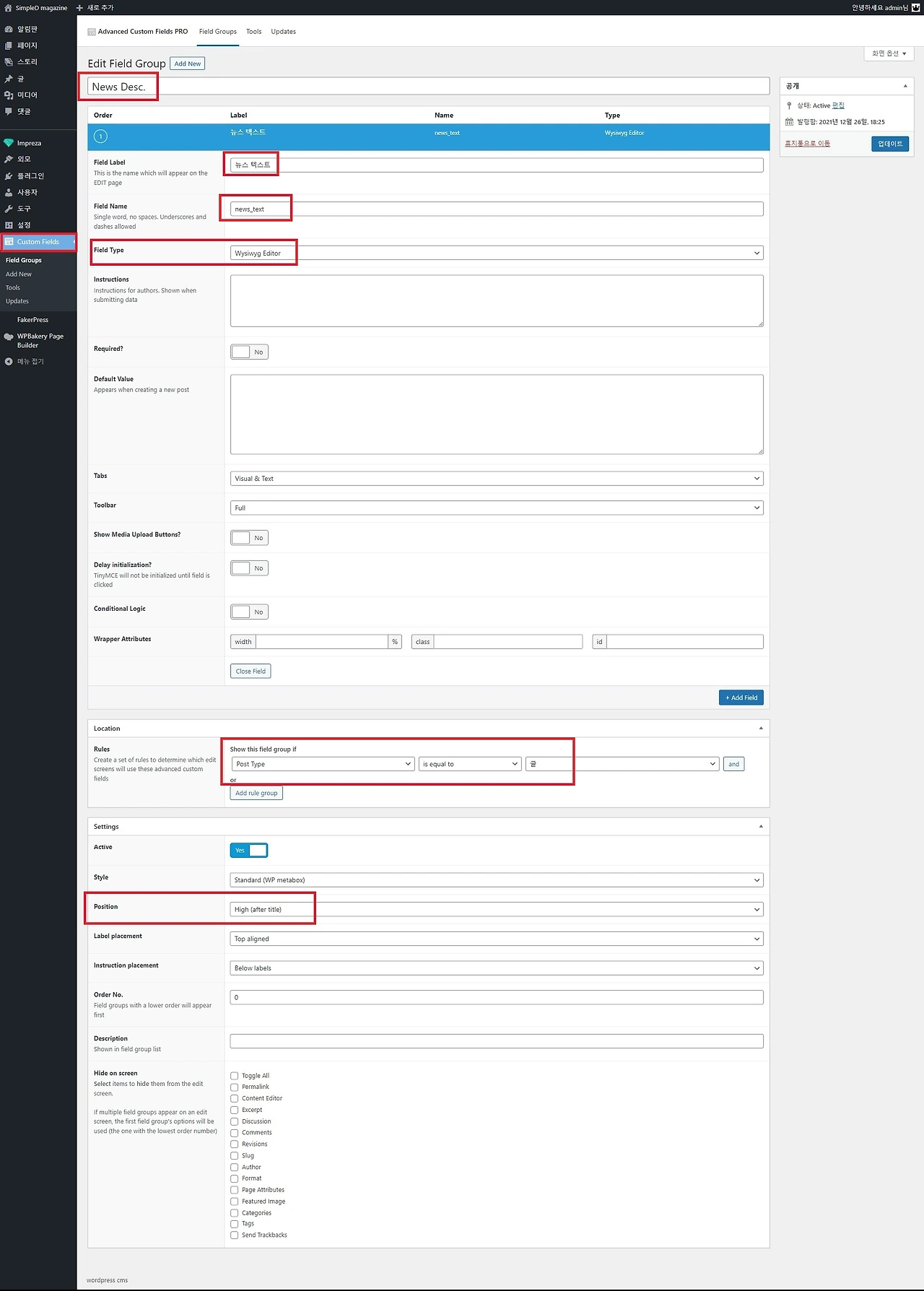Image resolution: width=924 pixels, height=1291 pixels.
Task: Switch to the Tools top tab
Action: point(254,32)
